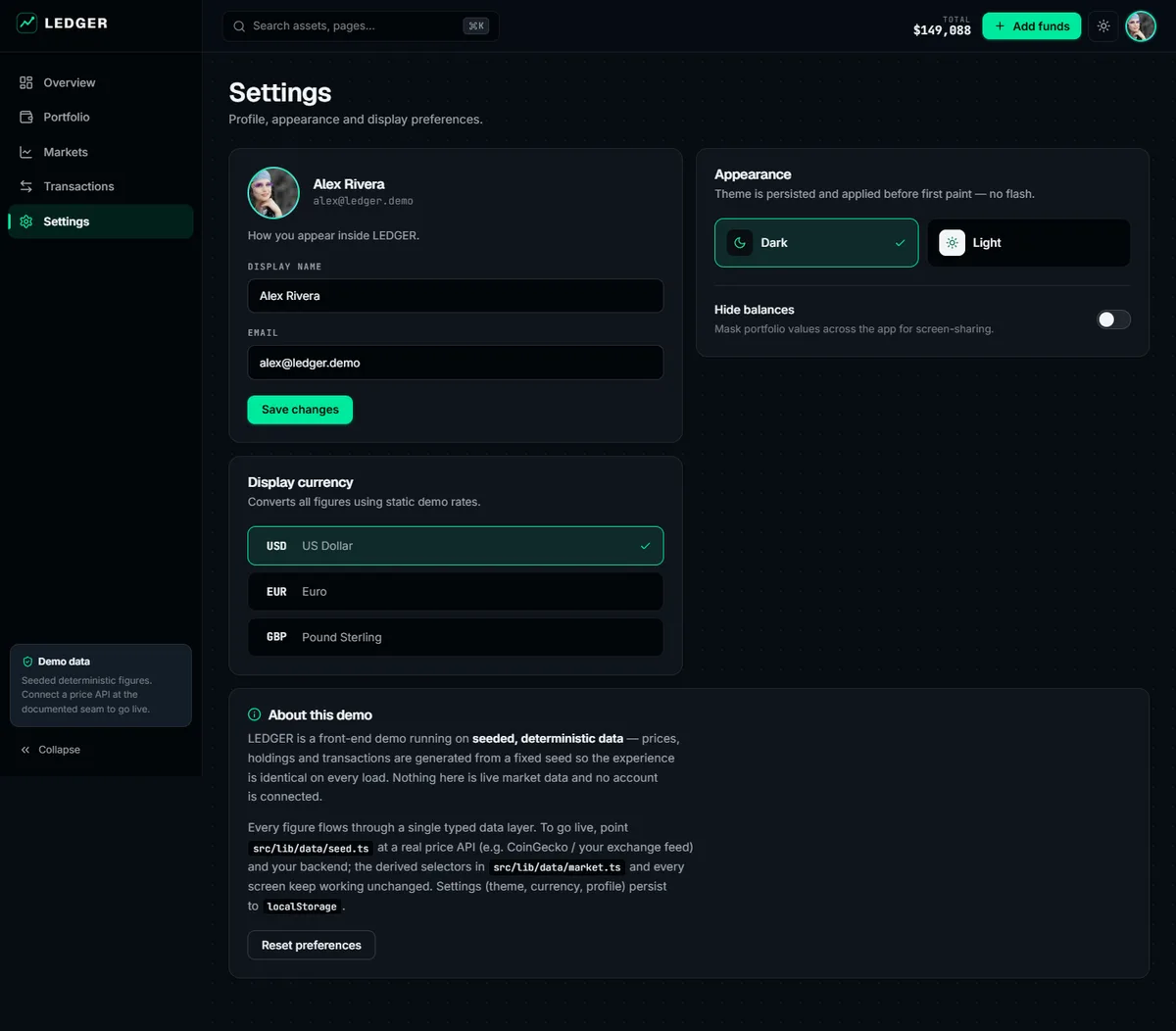Click the localStorage code label
Image resolution: width=1176 pixels, height=1031 pixels.
pyautogui.click(x=302, y=907)
